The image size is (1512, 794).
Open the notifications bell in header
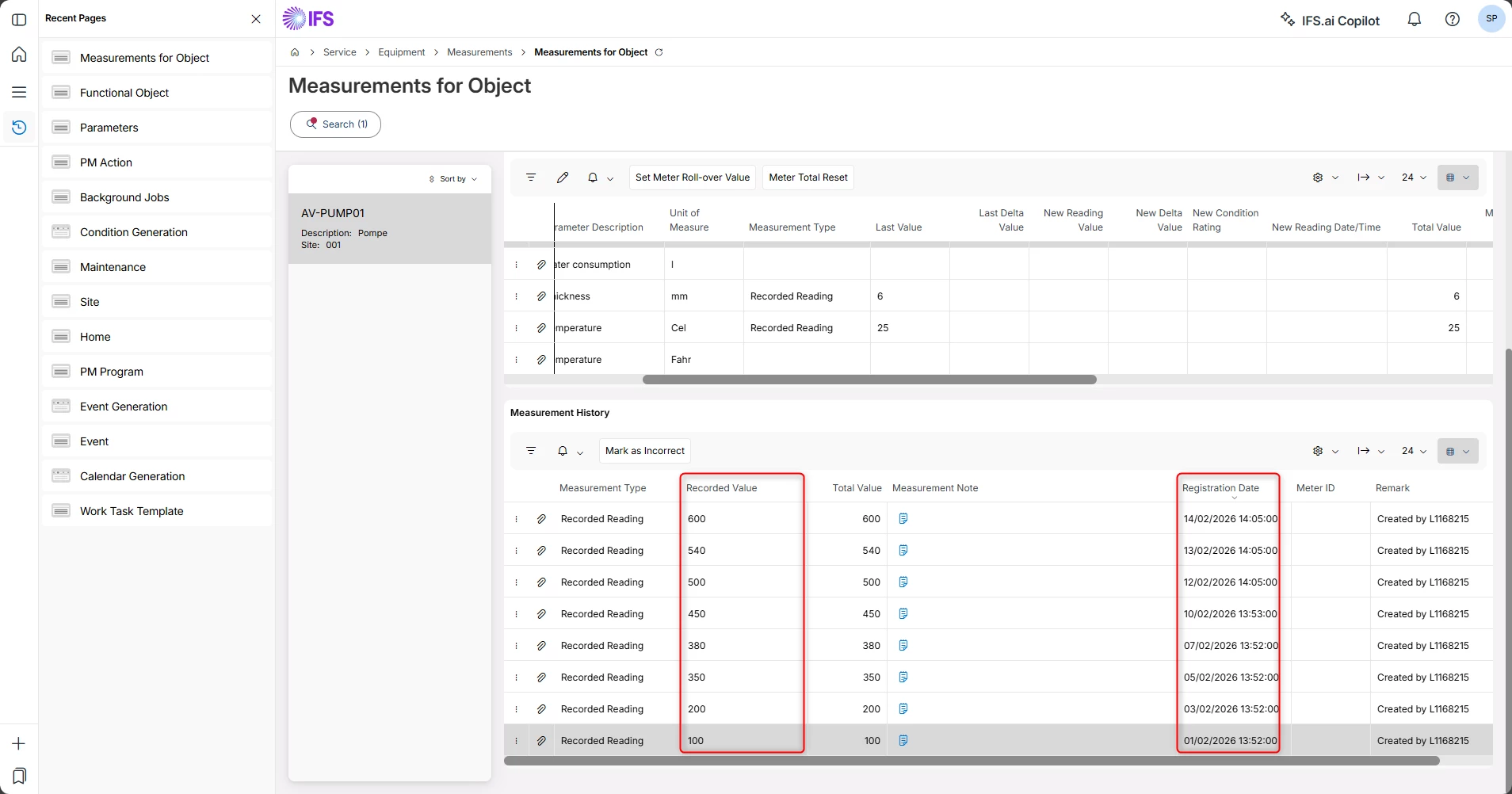pos(1414,20)
